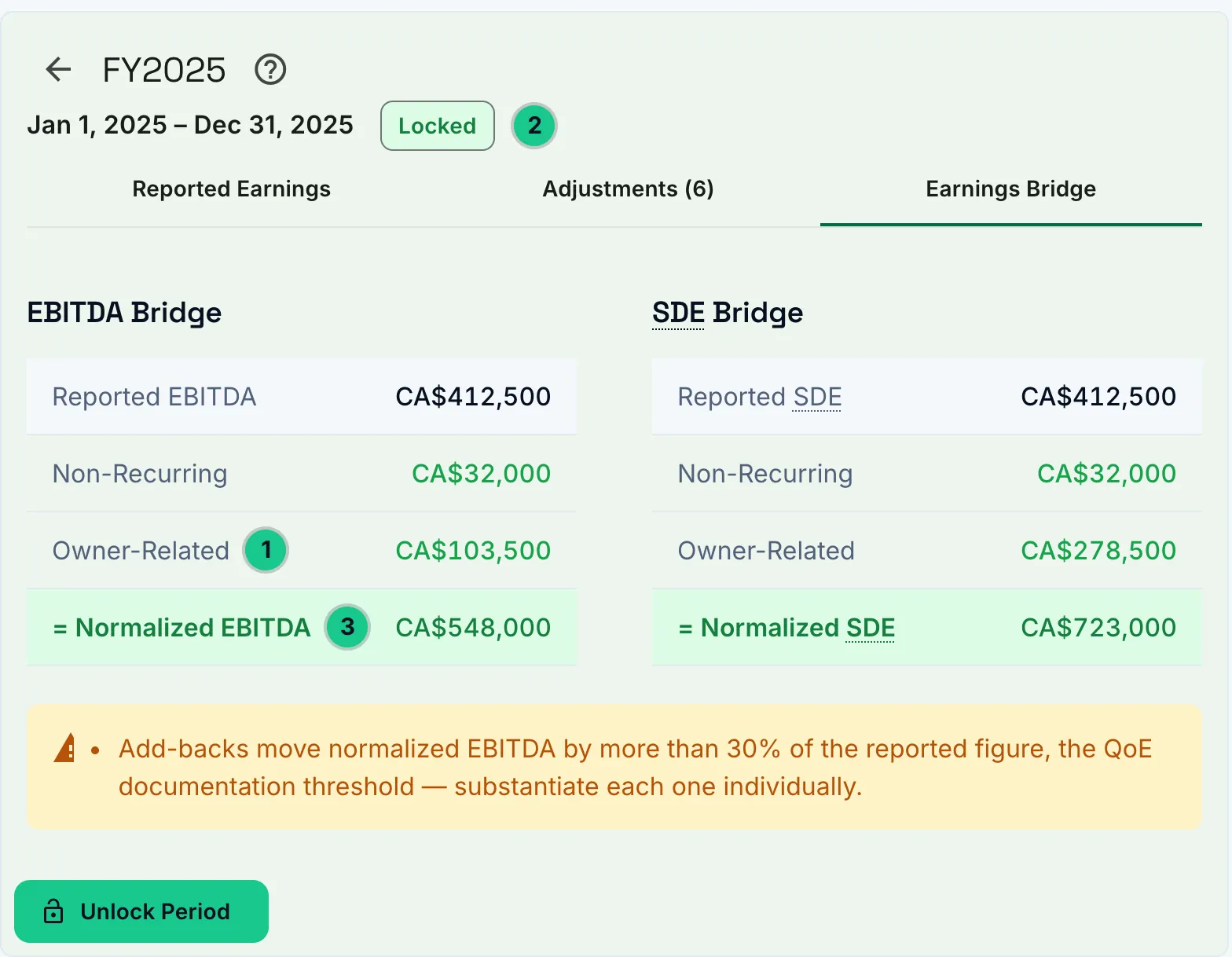Click the EBITDA Bridge heading
Viewport: 1232px width, 957px height.
(124, 313)
